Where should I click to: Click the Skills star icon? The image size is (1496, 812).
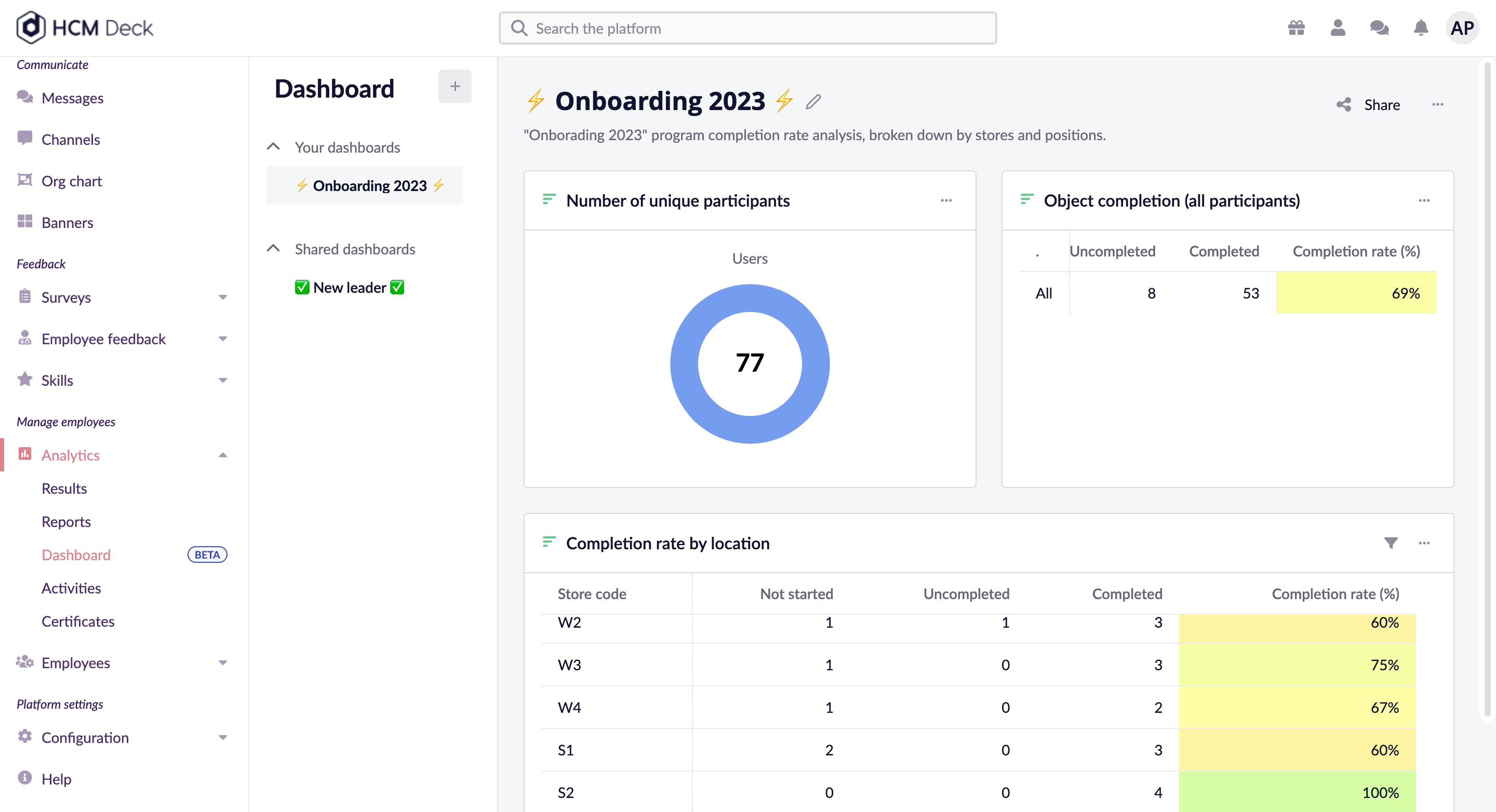click(24, 380)
